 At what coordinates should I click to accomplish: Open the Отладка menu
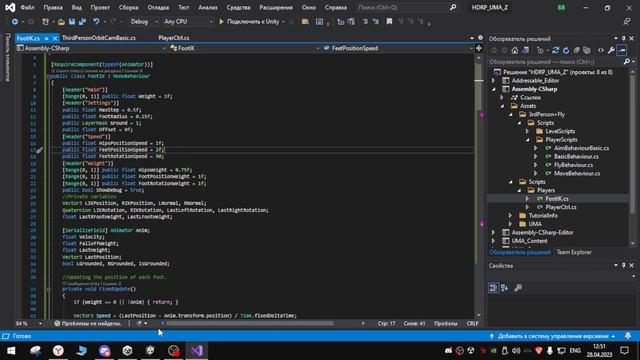[158, 7]
